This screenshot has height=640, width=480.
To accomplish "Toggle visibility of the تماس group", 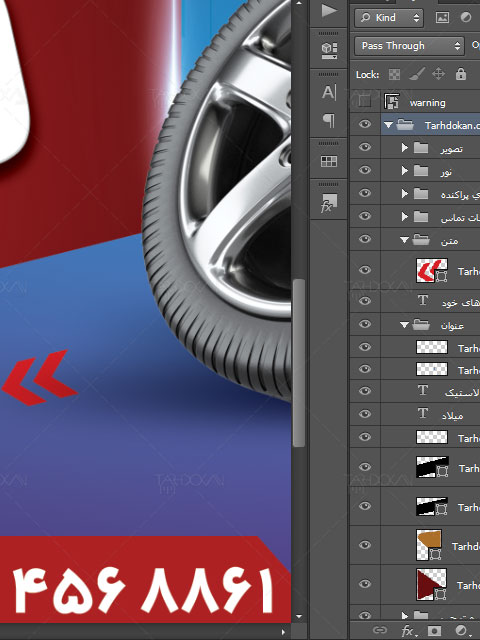I will tap(365, 216).
